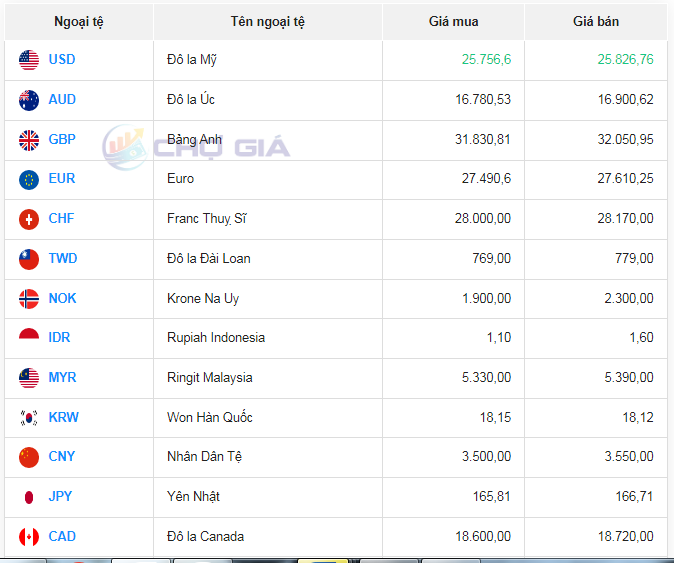Click the Australian flag icon for AUD

point(29,100)
